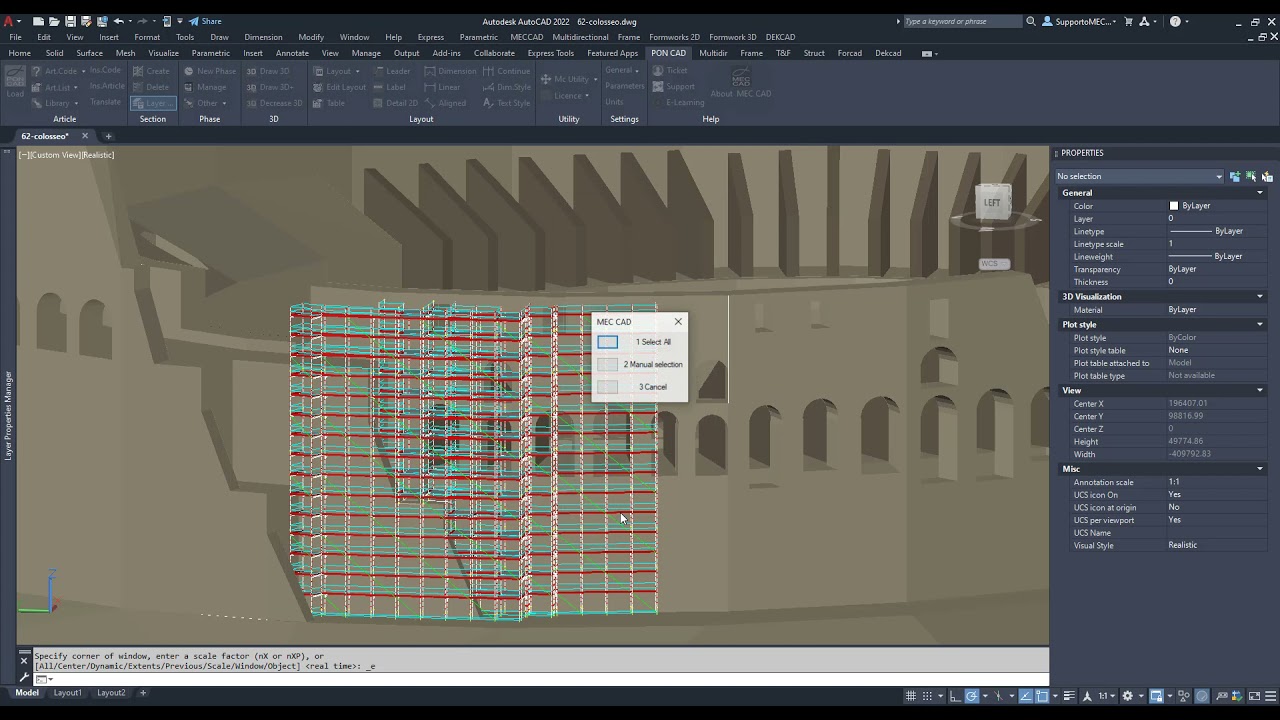Click the Ticket tool in Help panel
Screen dimensions: 1280x720
[670, 71]
